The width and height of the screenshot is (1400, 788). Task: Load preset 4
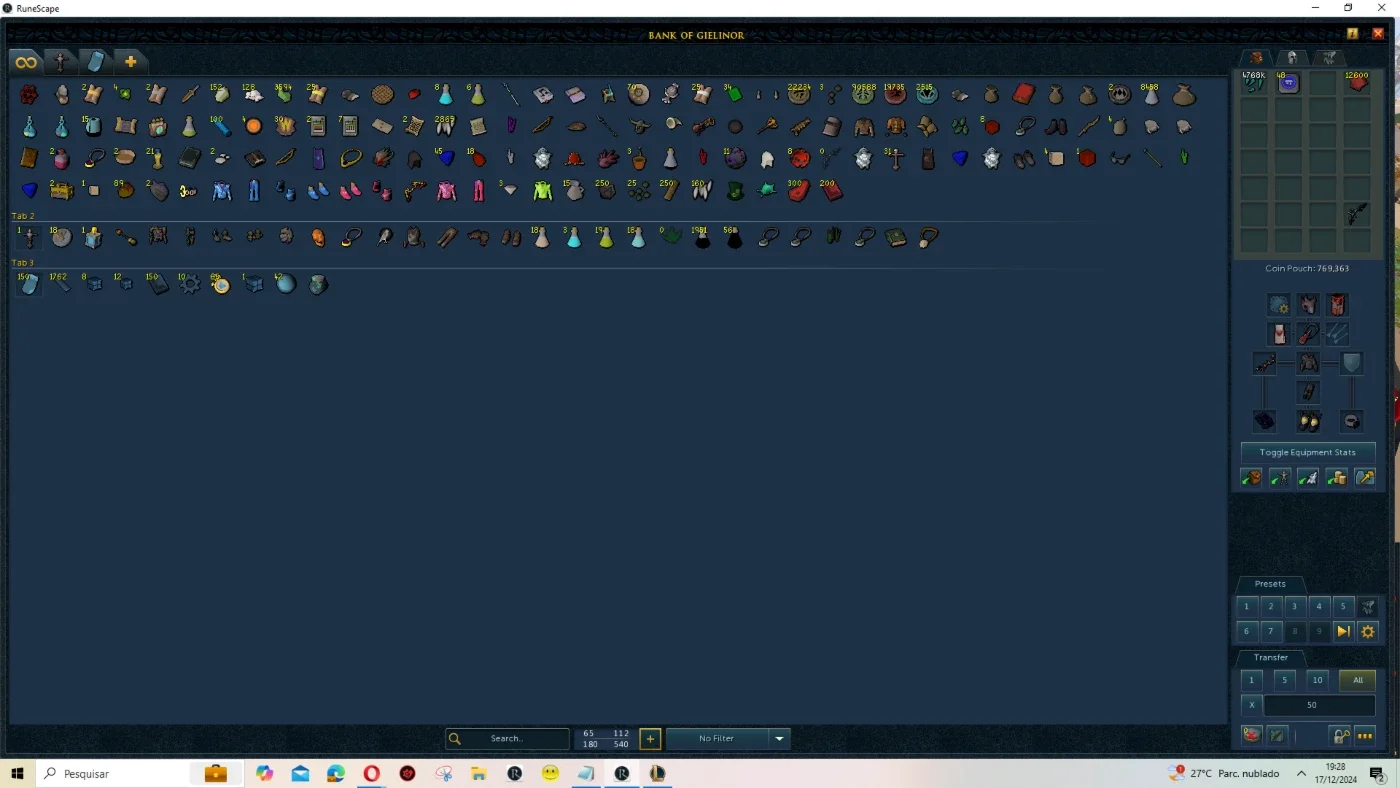[1319, 606]
